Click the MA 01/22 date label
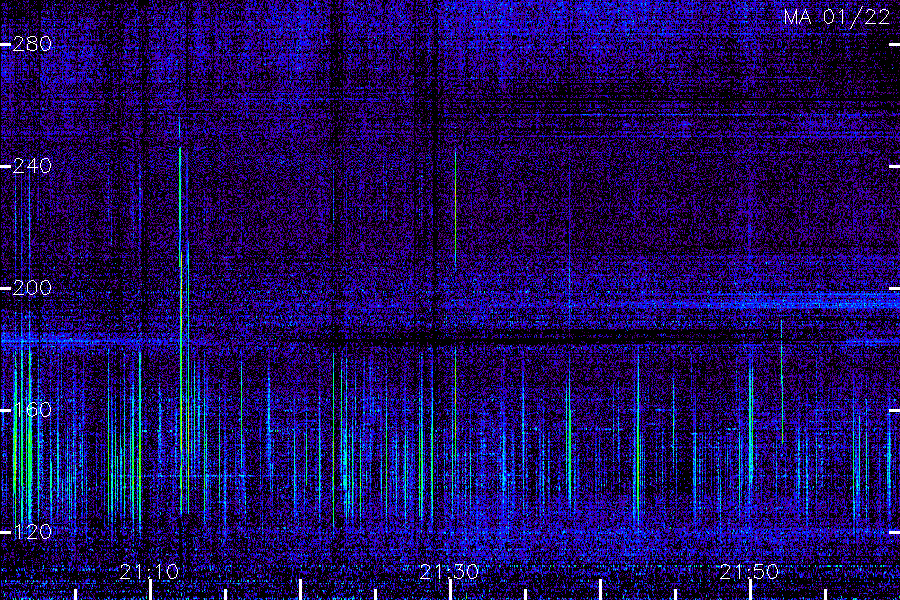 (837, 17)
